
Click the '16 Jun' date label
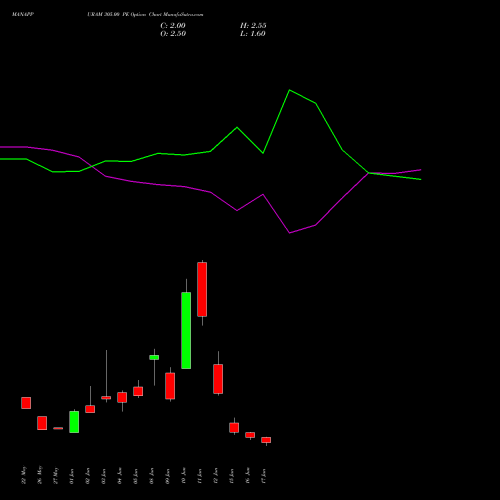click(x=247, y=476)
